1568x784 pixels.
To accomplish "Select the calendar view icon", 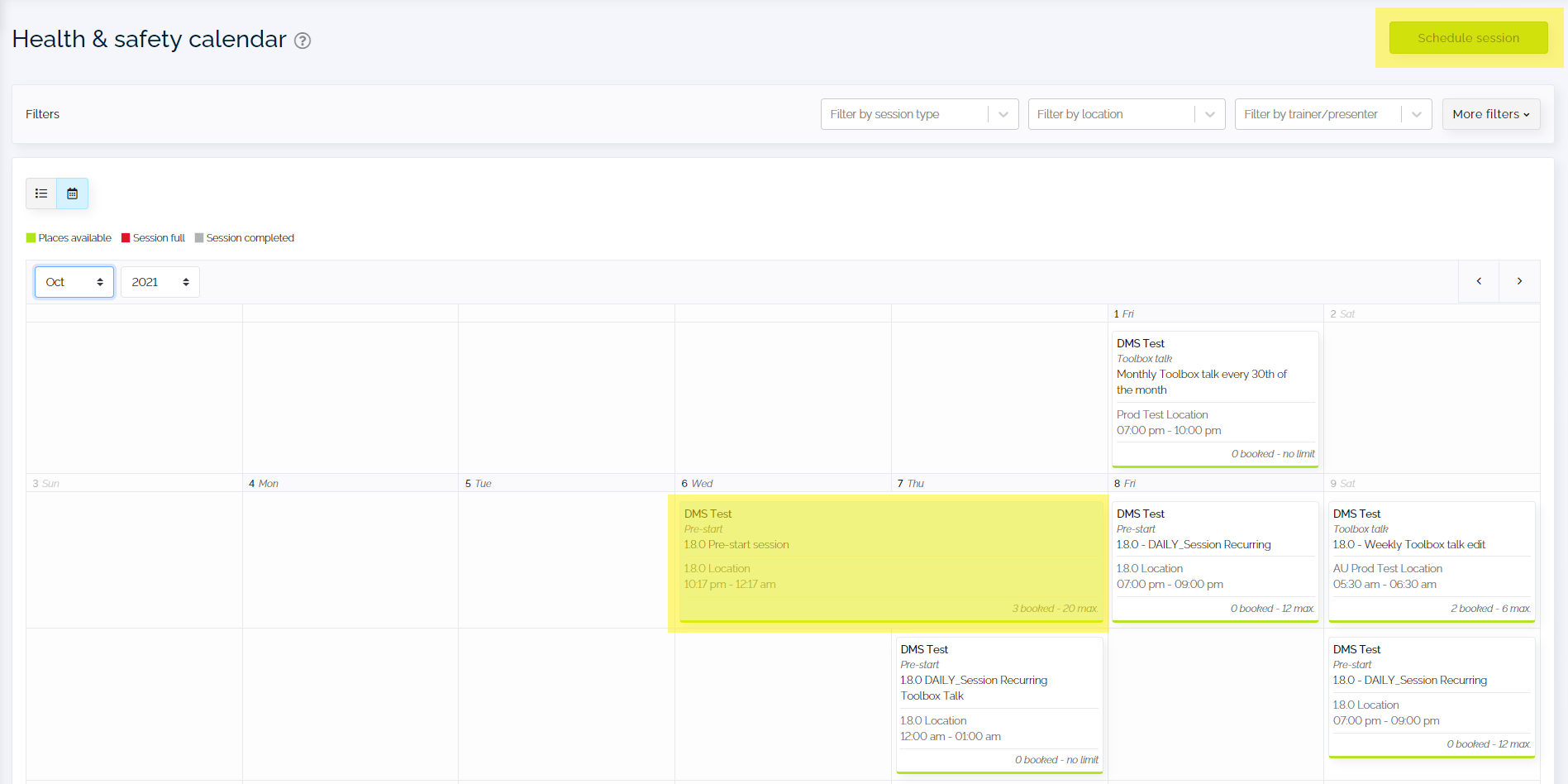I will click(73, 193).
